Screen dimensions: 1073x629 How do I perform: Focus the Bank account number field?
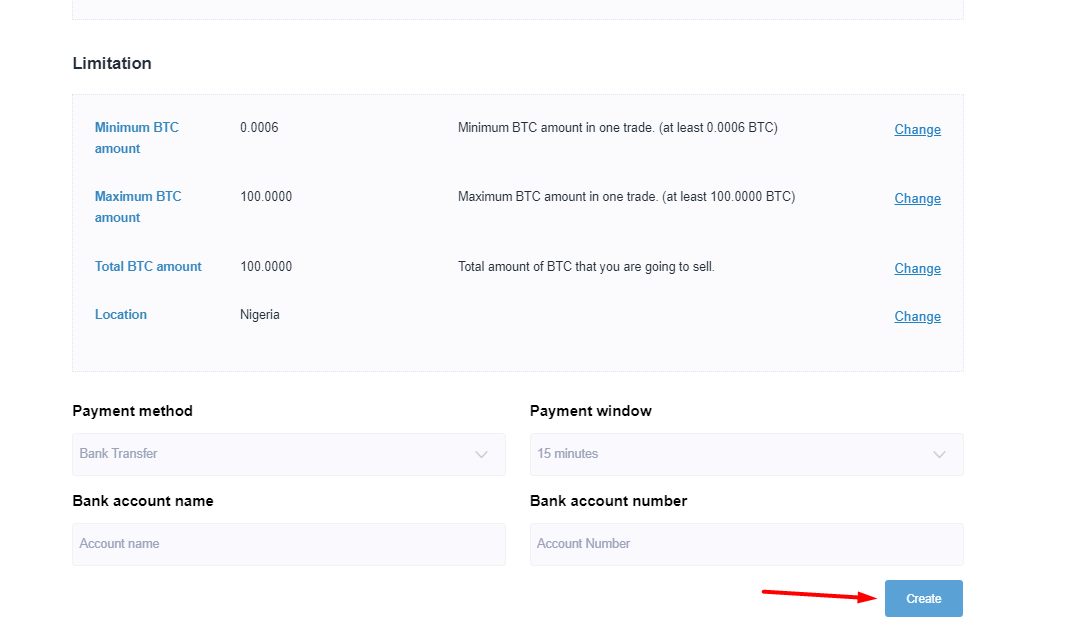746,544
